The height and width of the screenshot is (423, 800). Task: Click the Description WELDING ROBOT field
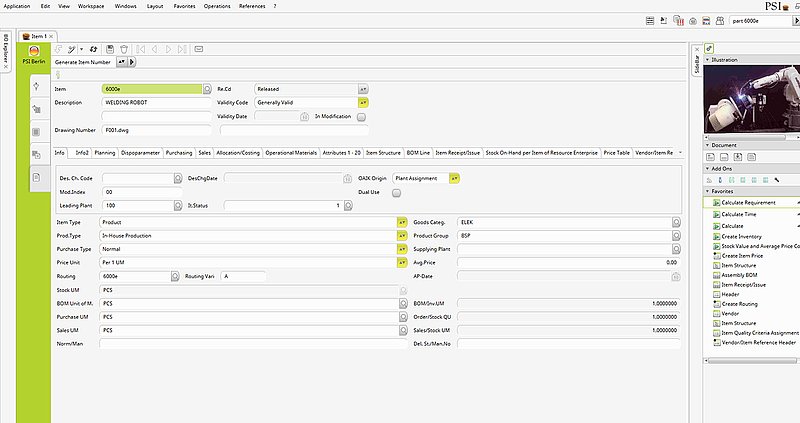pos(156,103)
